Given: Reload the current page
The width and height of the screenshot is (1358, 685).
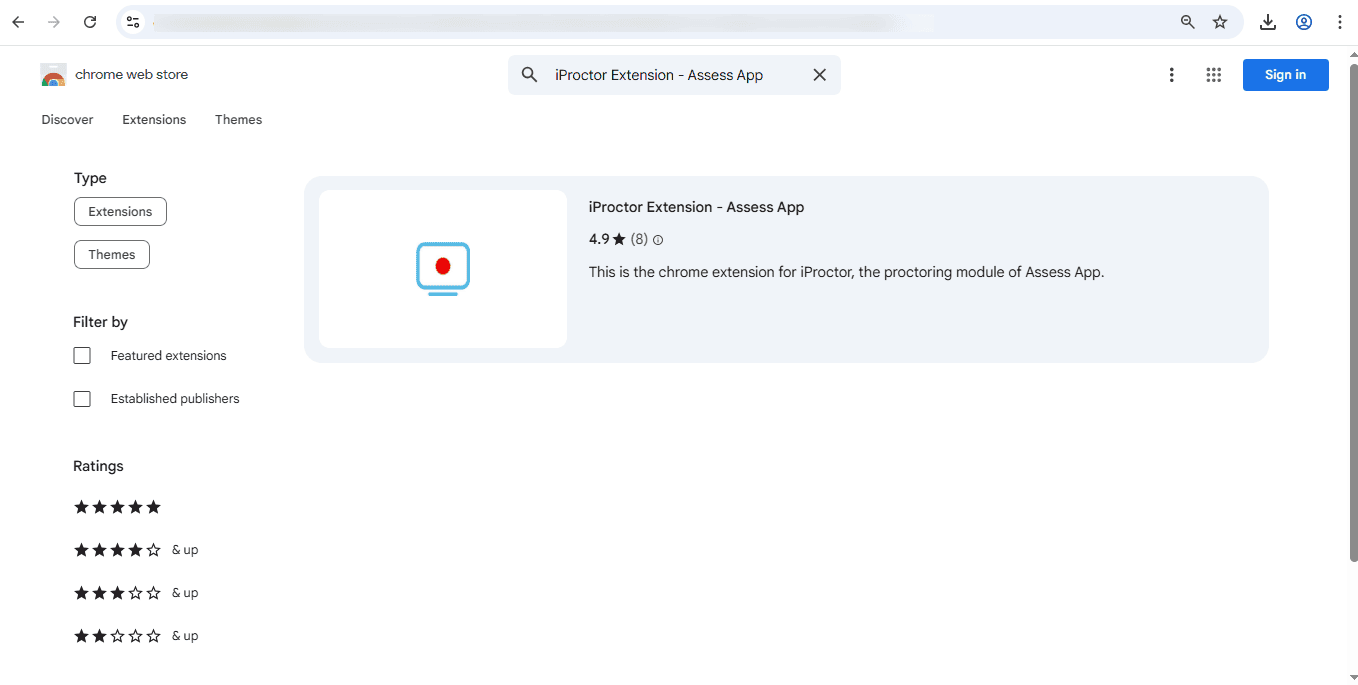Looking at the screenshot, I should coord(90,22).
